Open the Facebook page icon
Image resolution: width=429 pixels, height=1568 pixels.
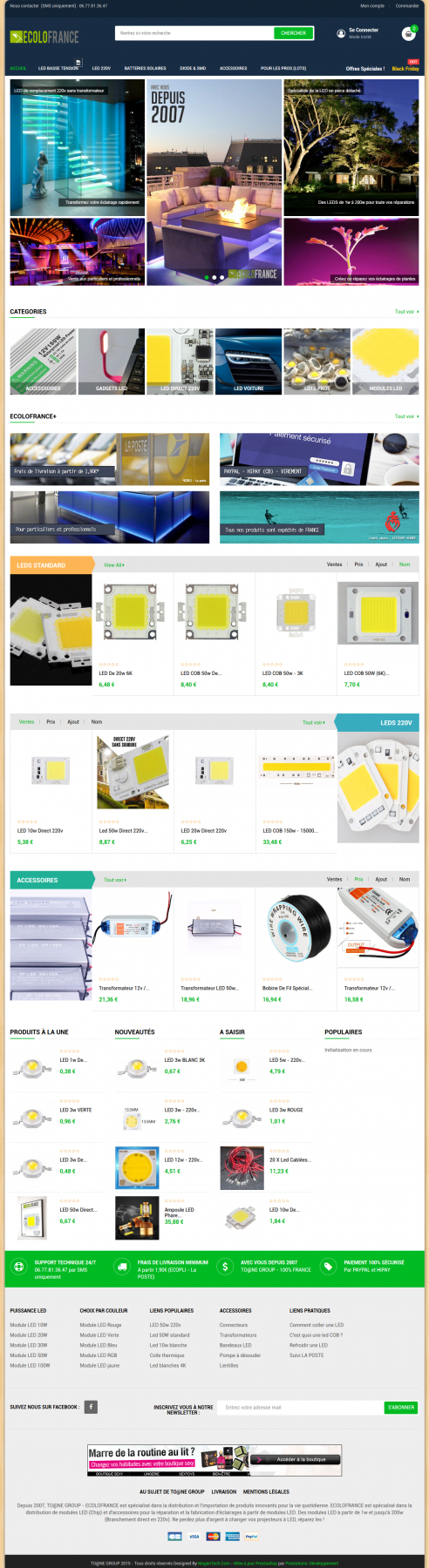91,1406
